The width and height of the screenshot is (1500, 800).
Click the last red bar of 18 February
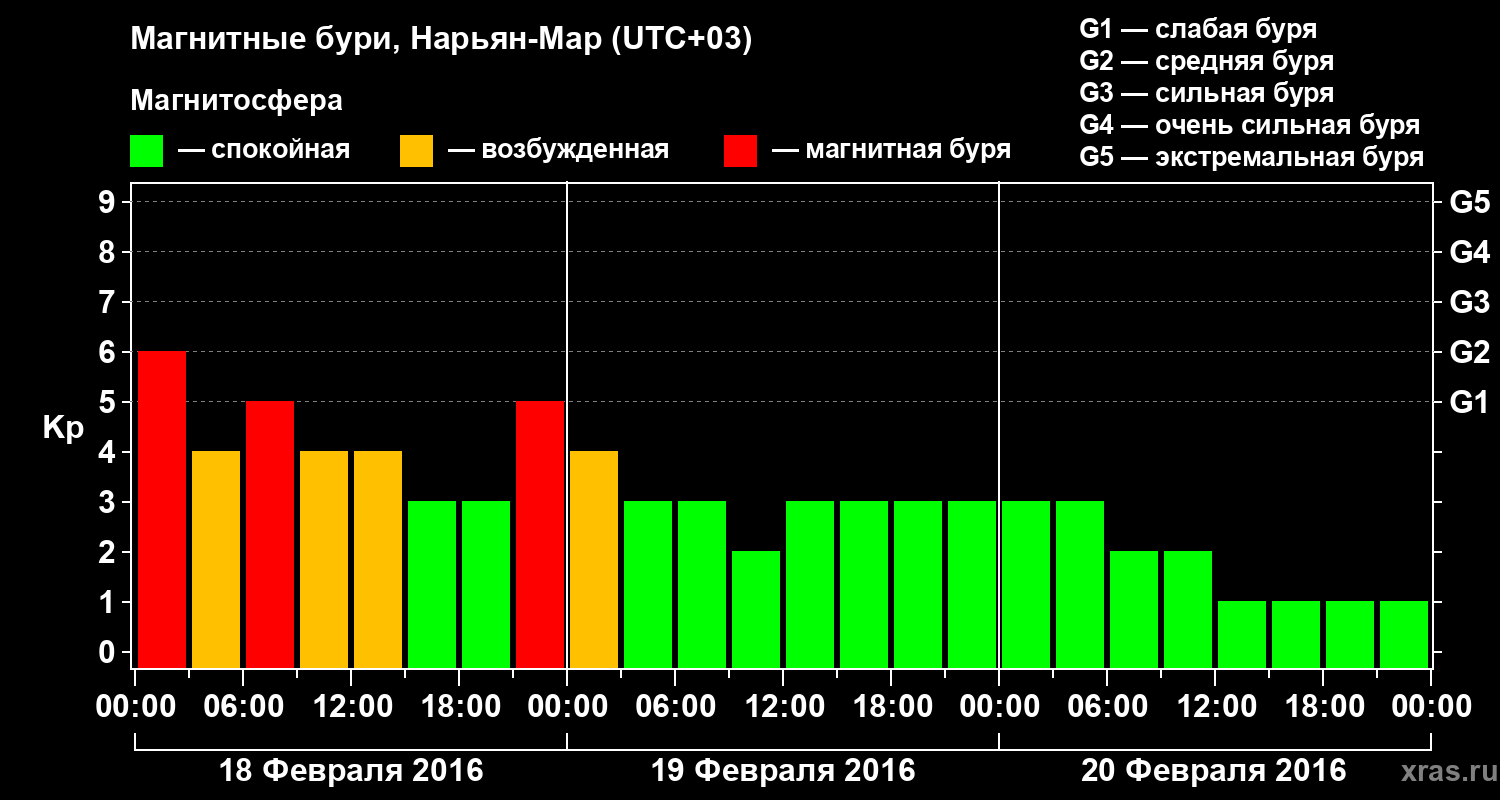[x=540, y=534]
